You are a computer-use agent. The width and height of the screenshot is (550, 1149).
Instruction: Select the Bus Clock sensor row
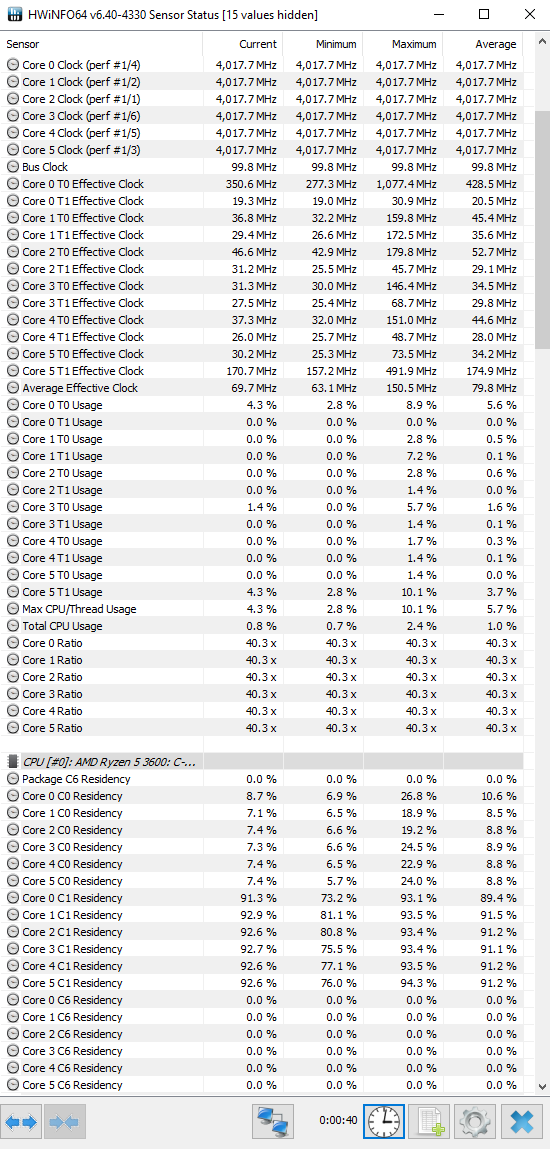click(x=262, y=167)
